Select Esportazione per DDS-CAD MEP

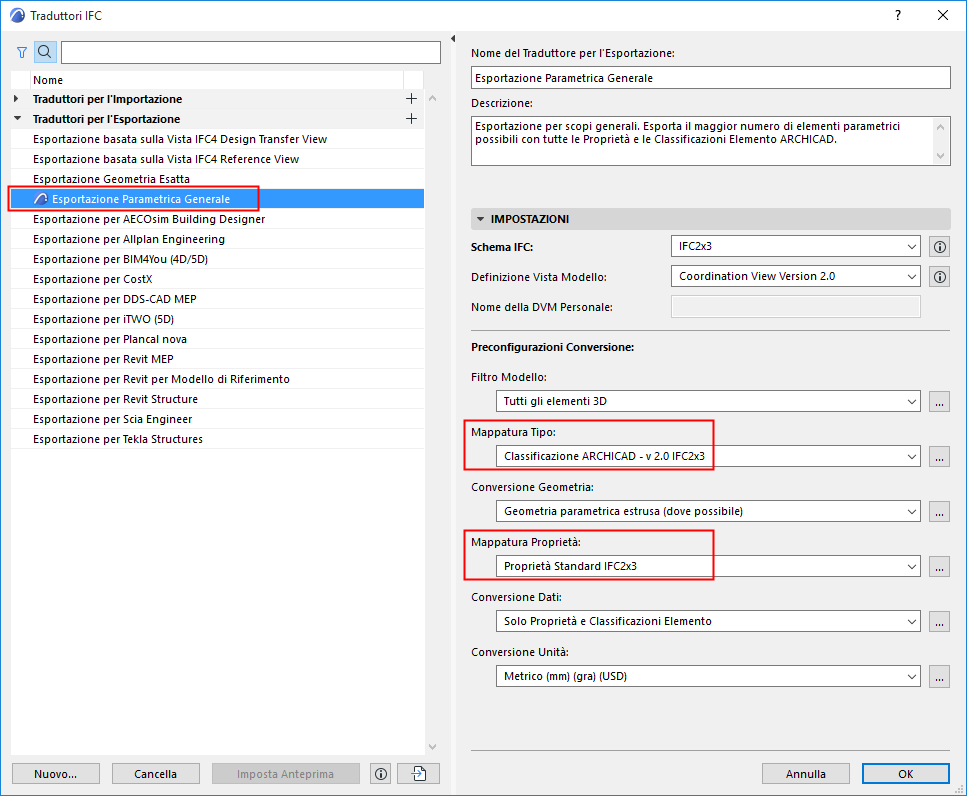click(217, 299)
